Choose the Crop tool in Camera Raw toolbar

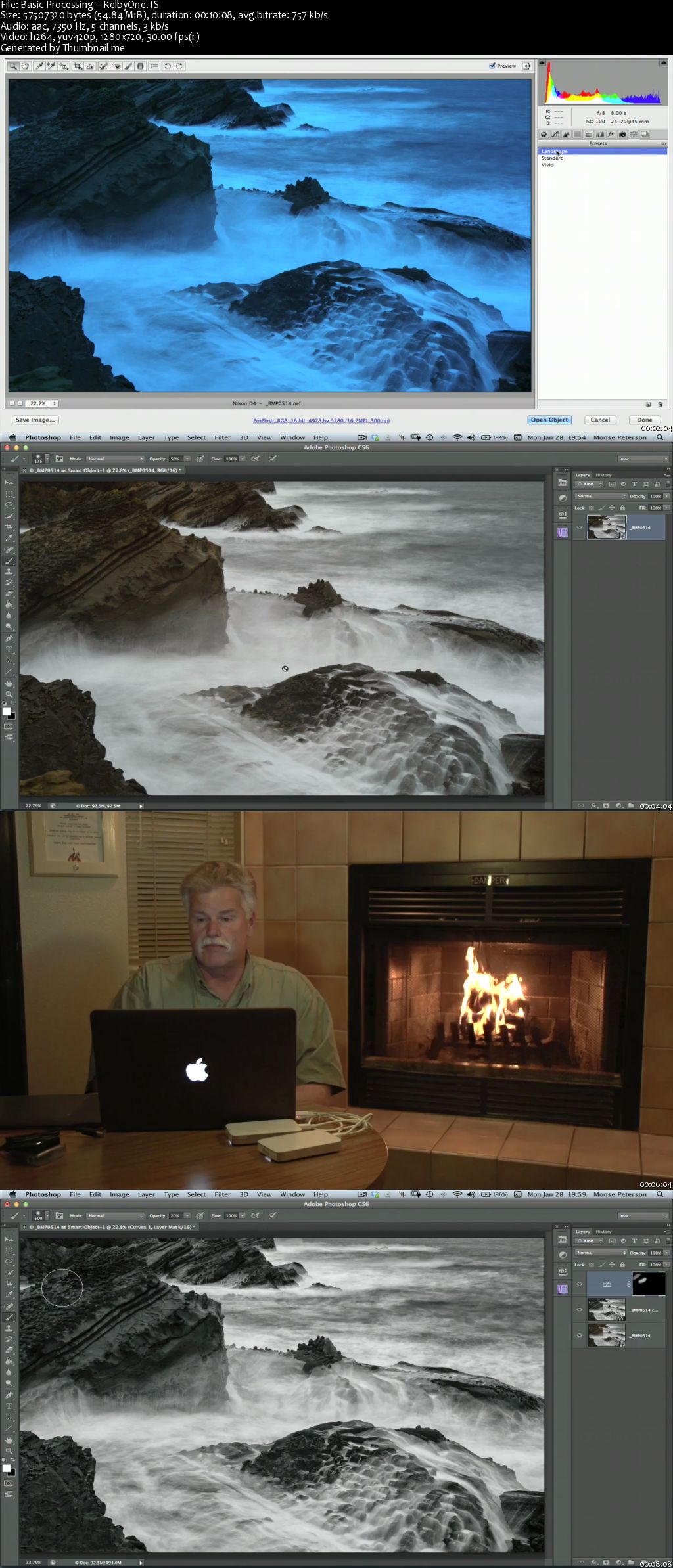click(78, 66)
